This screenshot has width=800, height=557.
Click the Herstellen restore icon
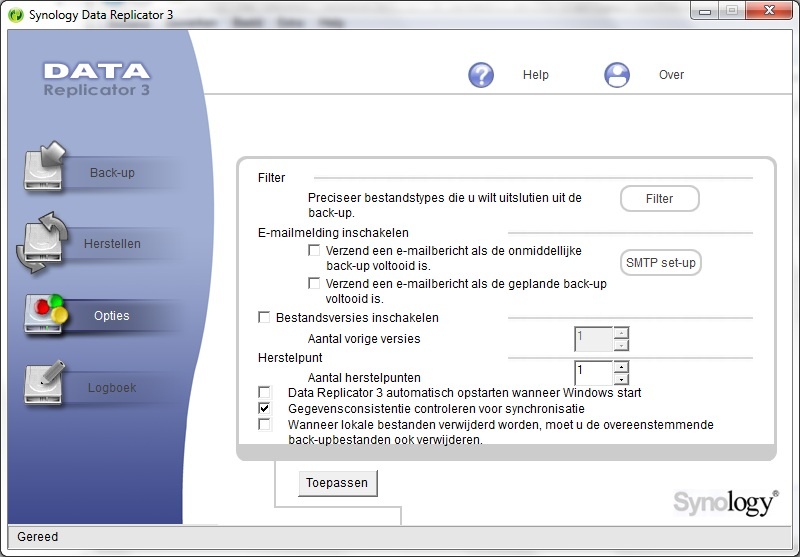click(43, 243)
